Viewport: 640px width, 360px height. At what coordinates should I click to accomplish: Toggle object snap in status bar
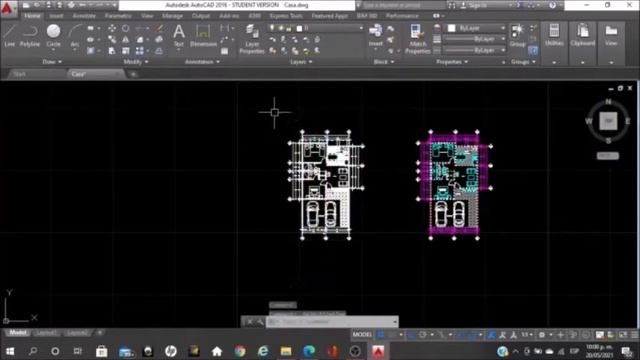point(472,335)
